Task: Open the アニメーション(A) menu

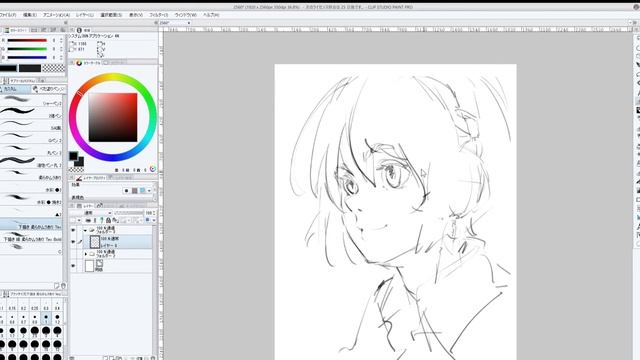Action: [56, 15]
